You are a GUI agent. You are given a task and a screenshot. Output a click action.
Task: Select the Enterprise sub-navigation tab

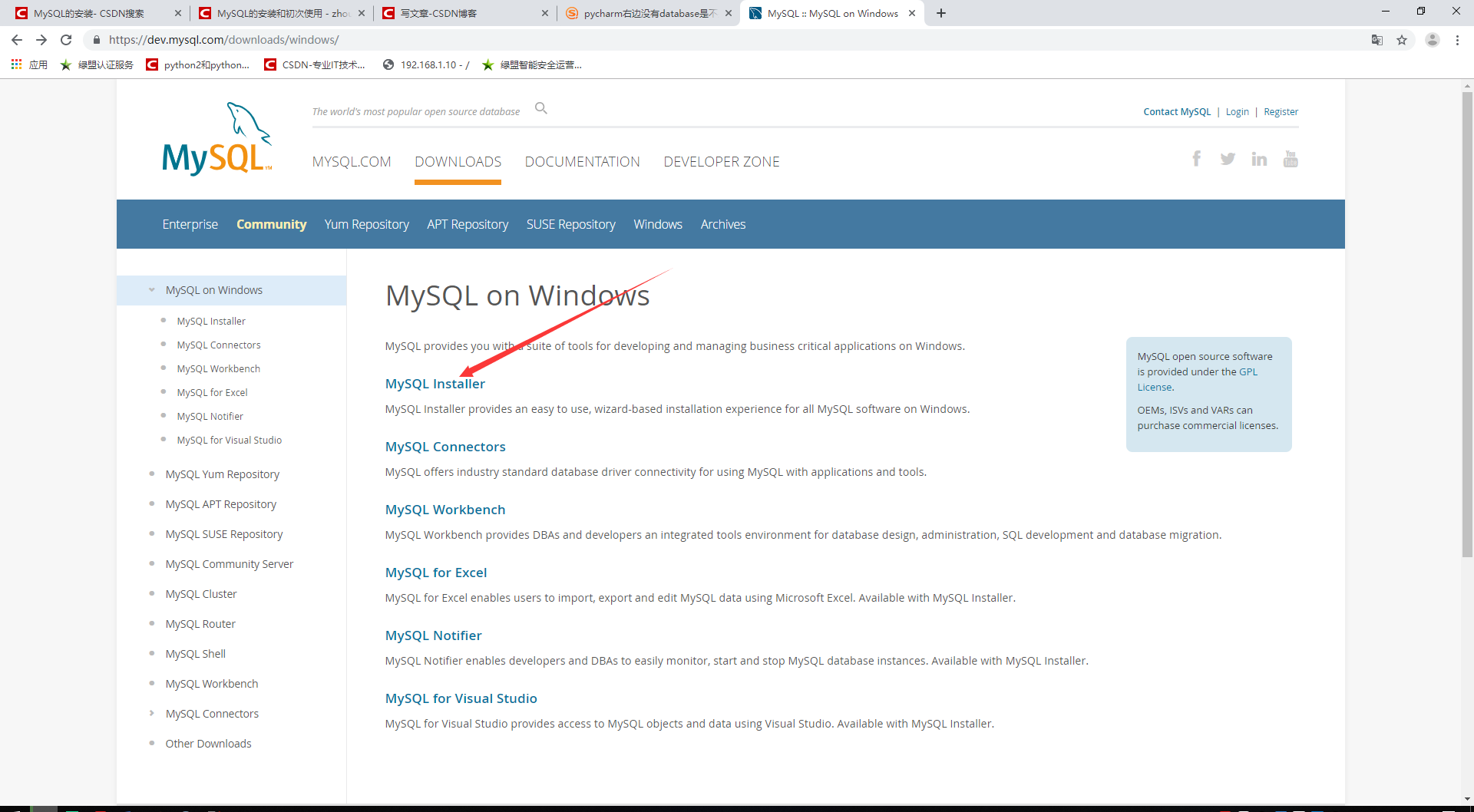(x=190, y=224)
